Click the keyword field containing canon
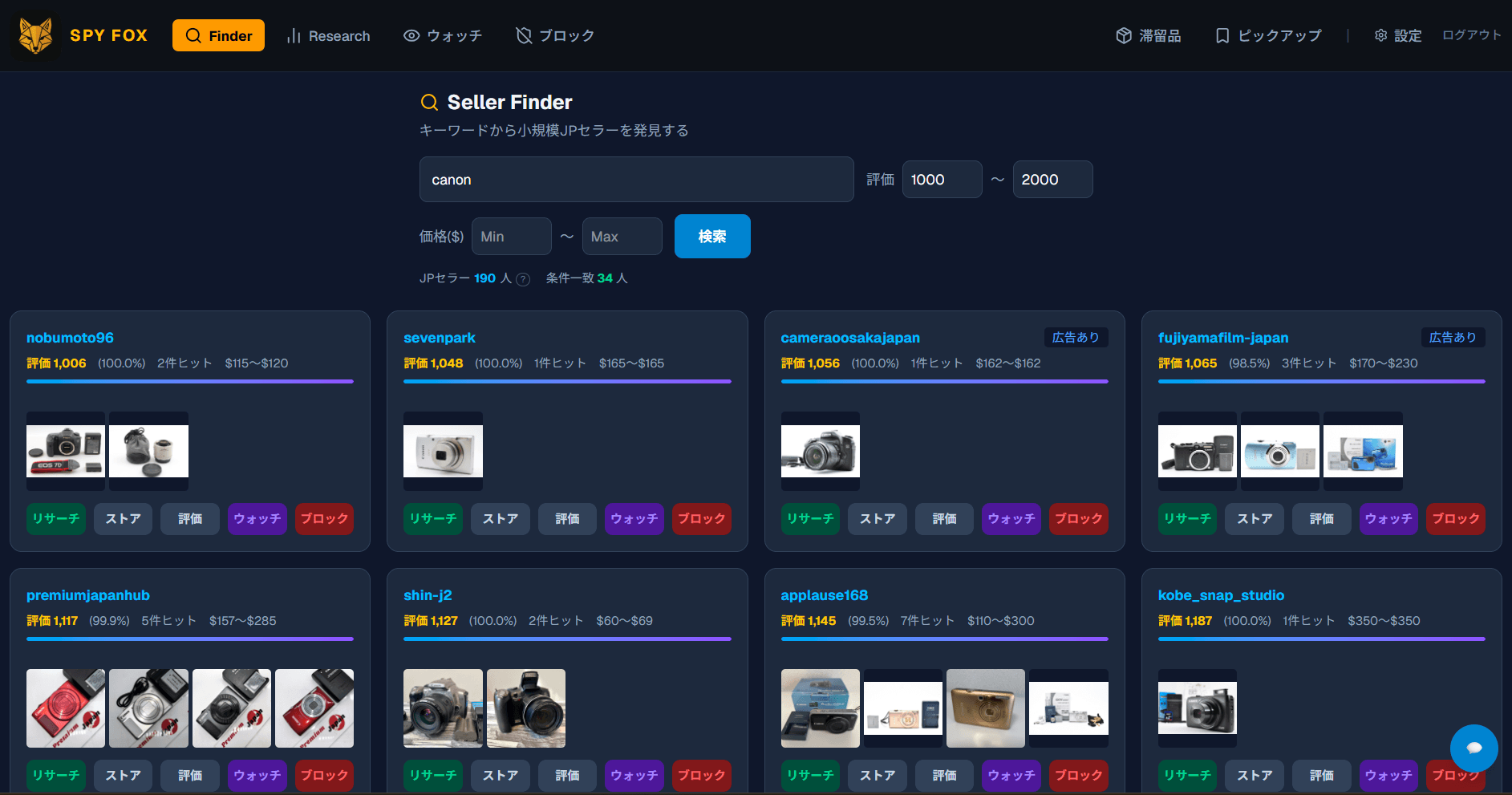Viewport: 1512px width, 795px height. pos(636,180)
